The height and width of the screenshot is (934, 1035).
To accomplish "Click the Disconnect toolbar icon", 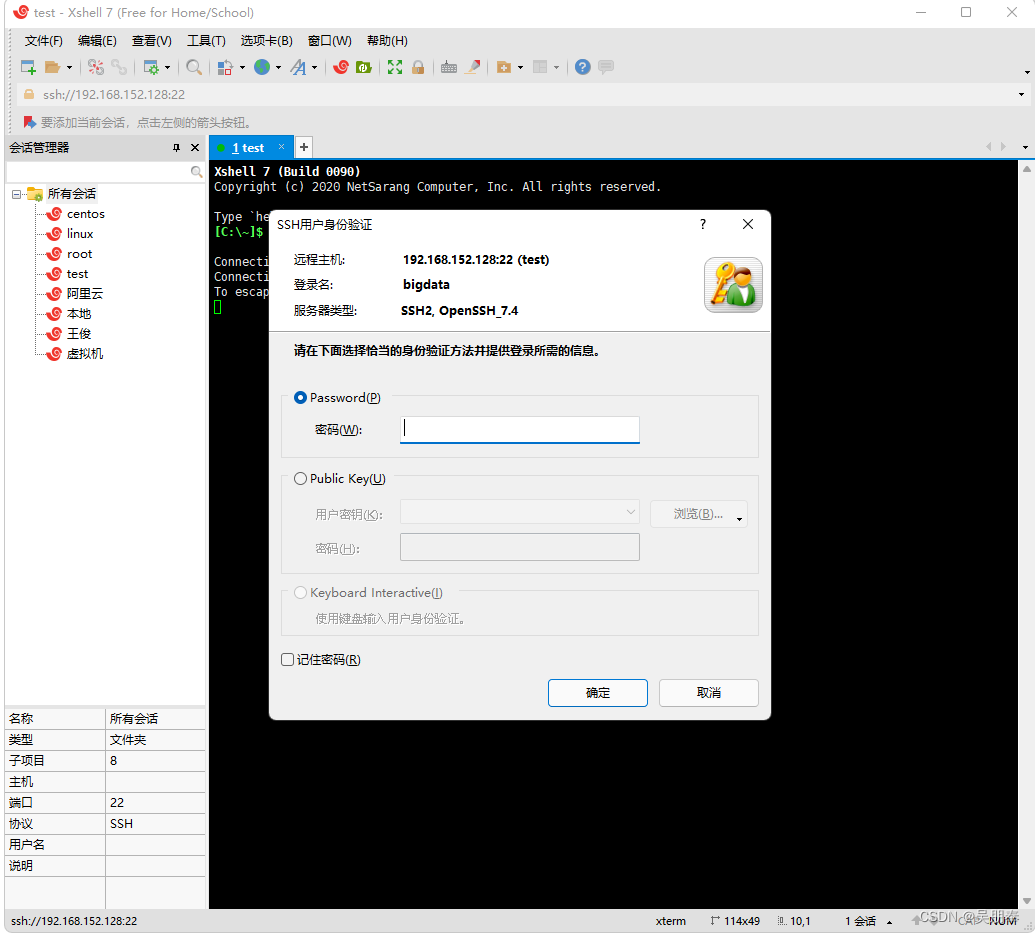I will click(96, 67).
